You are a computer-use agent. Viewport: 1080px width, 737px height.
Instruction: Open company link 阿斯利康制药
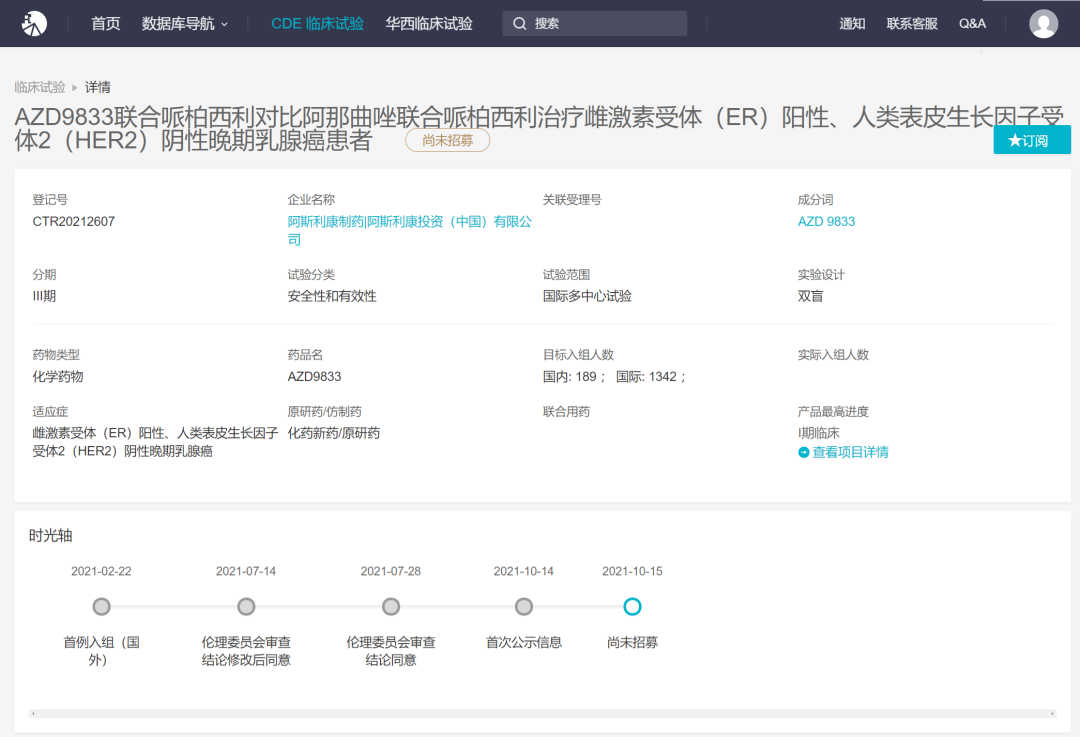[325, 222]
